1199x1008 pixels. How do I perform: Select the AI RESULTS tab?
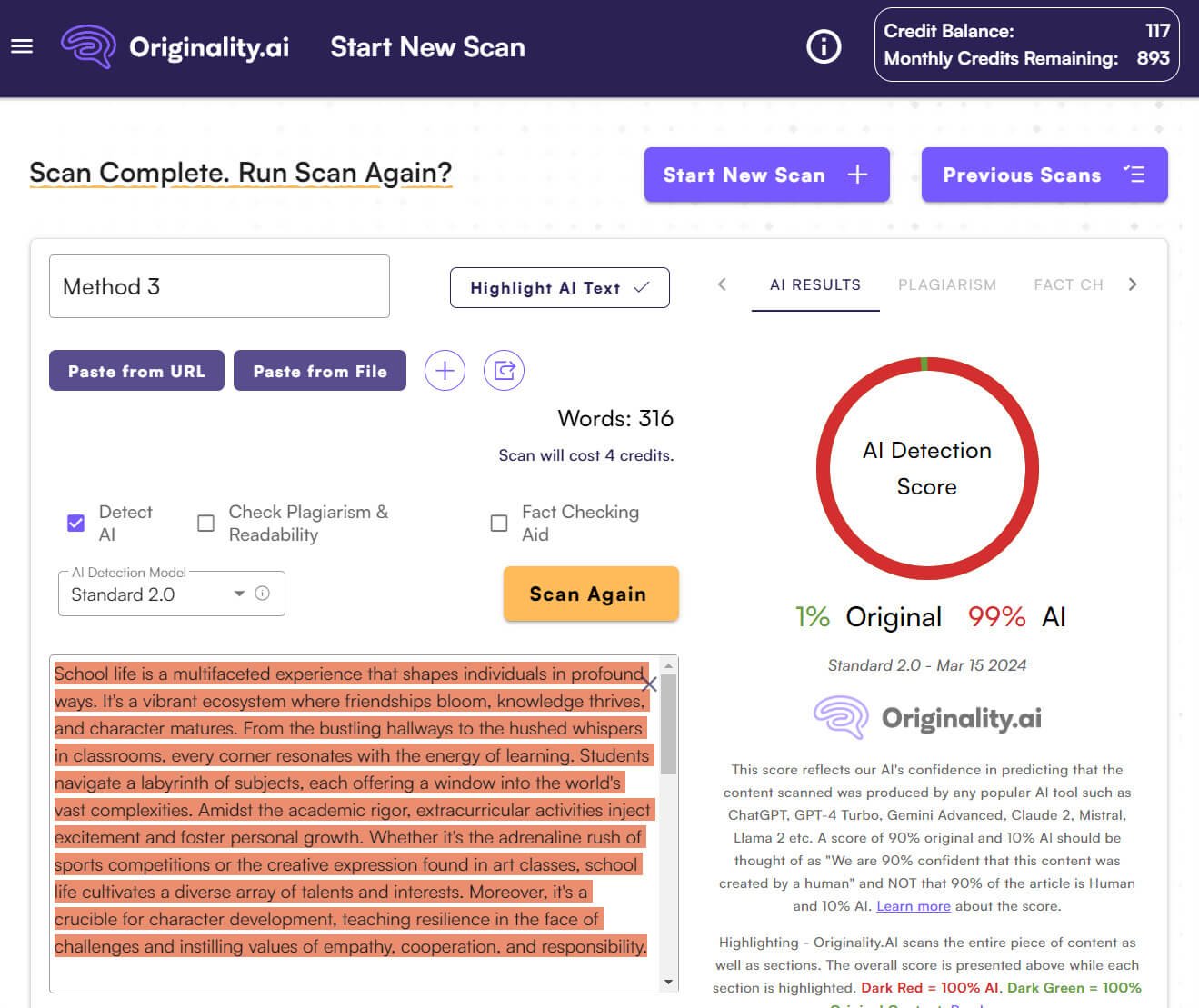(x=814, y=284)
